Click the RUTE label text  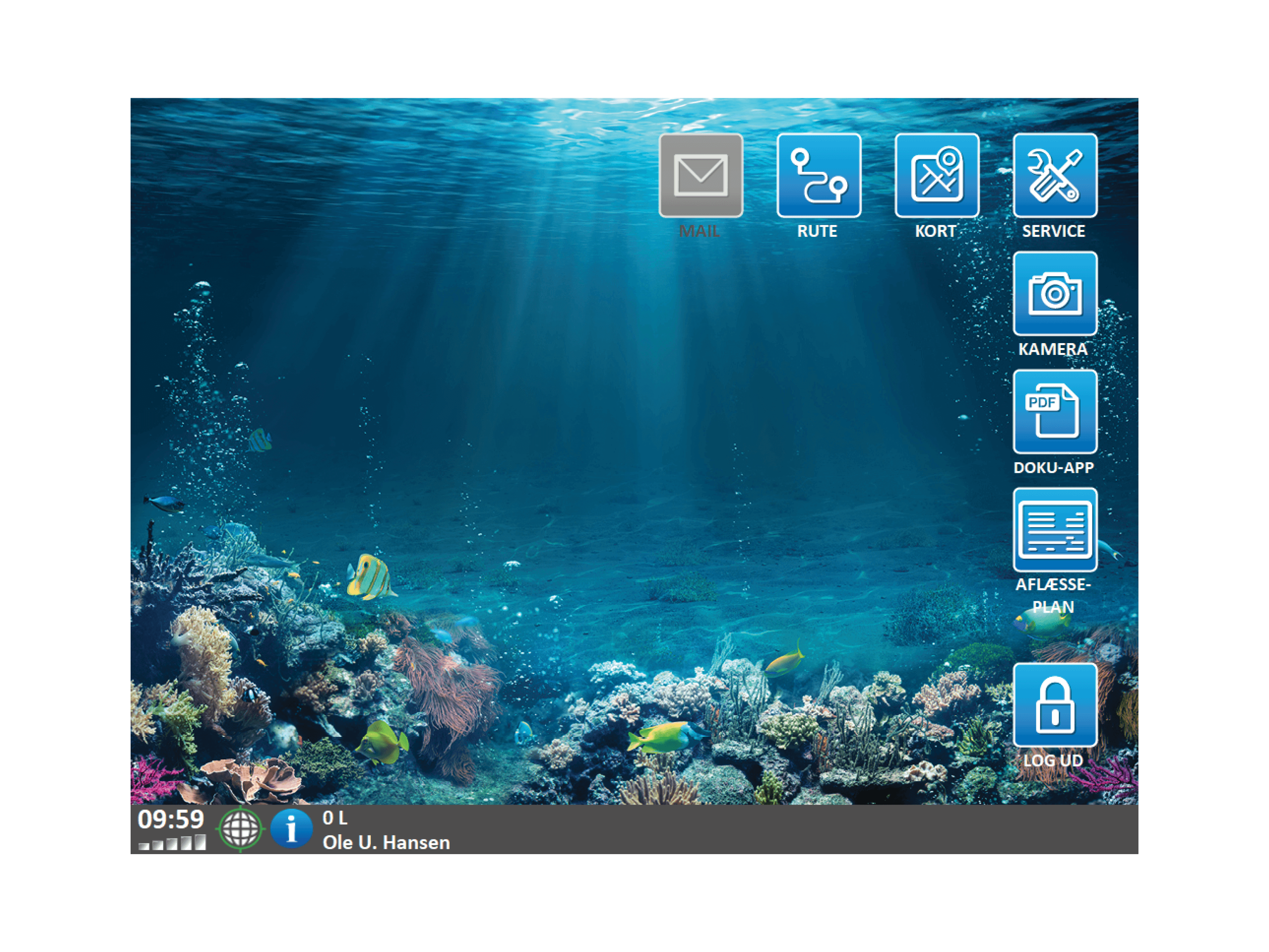click(x=817, y=231)
